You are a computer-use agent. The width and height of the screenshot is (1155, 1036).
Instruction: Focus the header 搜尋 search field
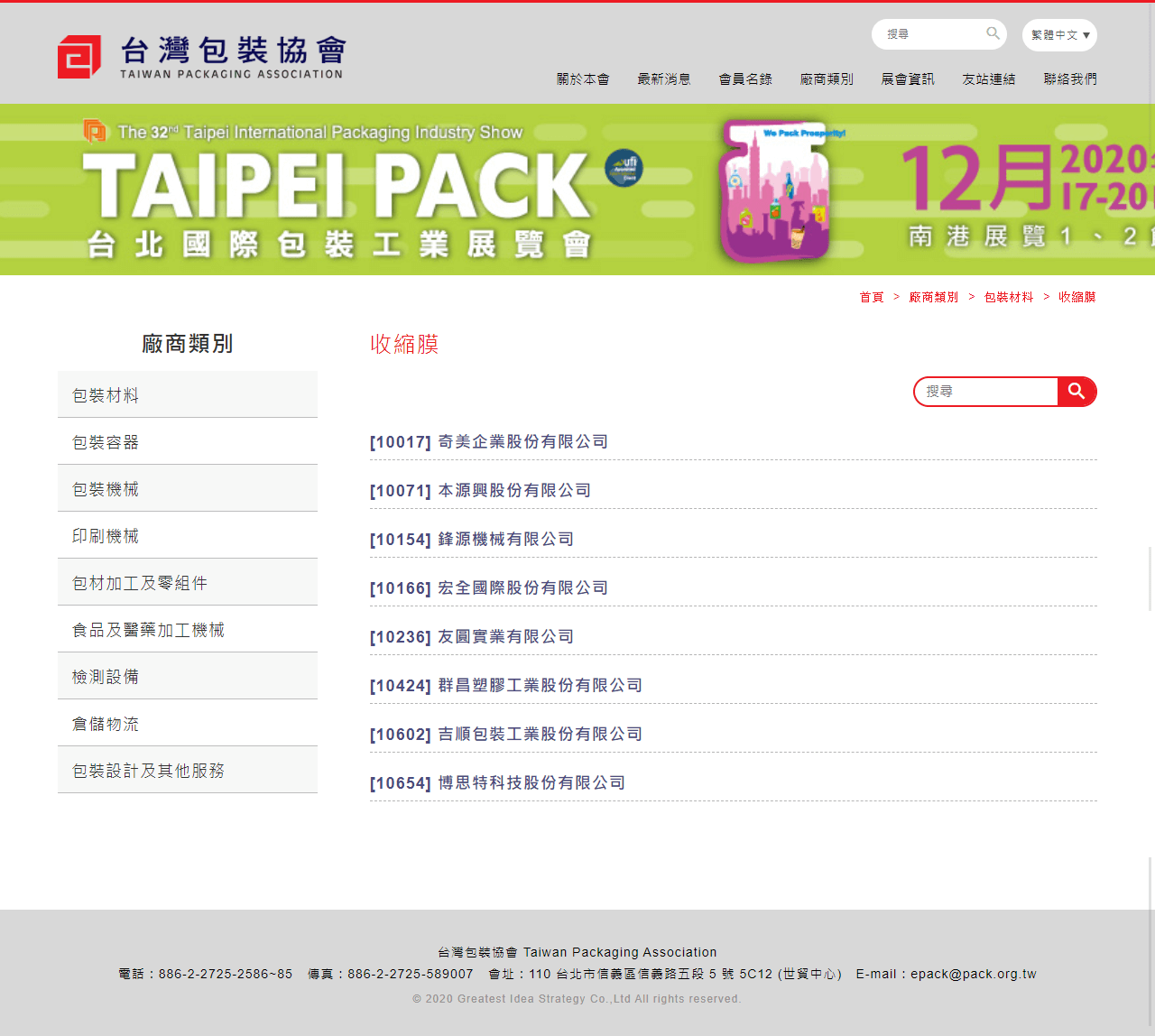[x=931, y=34]
